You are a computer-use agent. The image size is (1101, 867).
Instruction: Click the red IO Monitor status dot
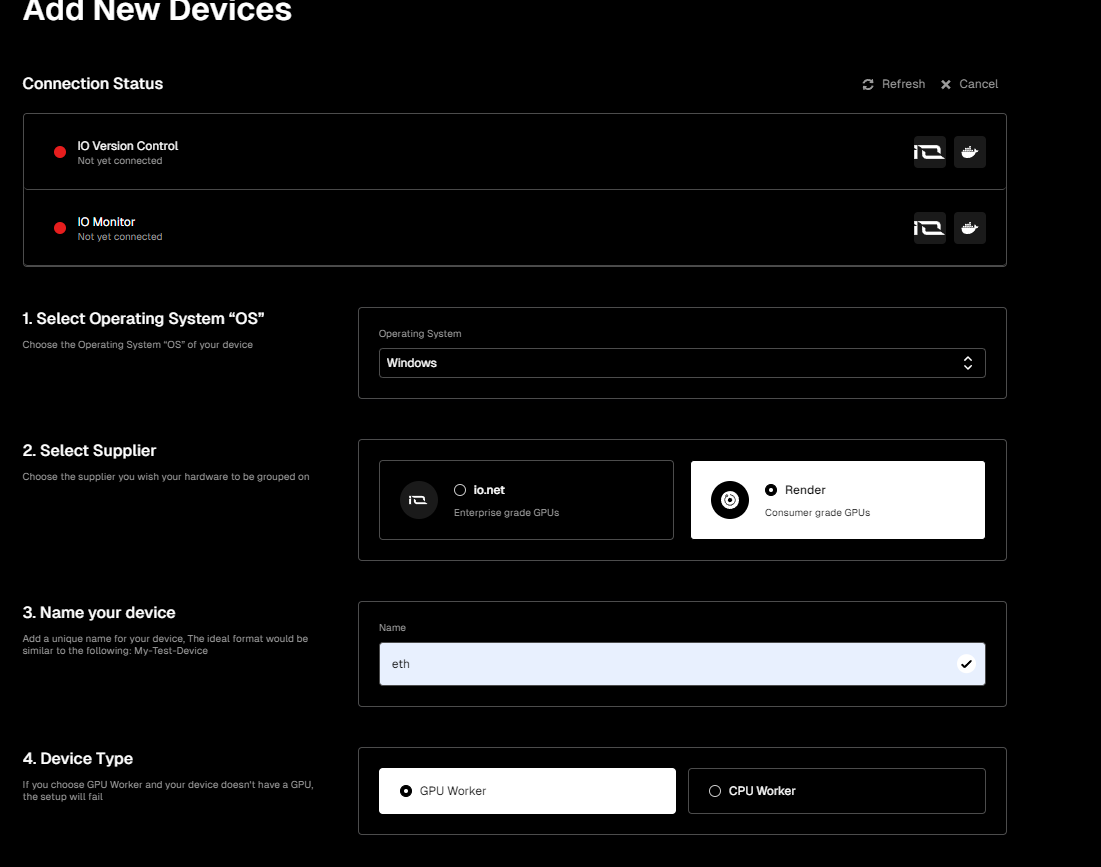click(x=60, y=228)
